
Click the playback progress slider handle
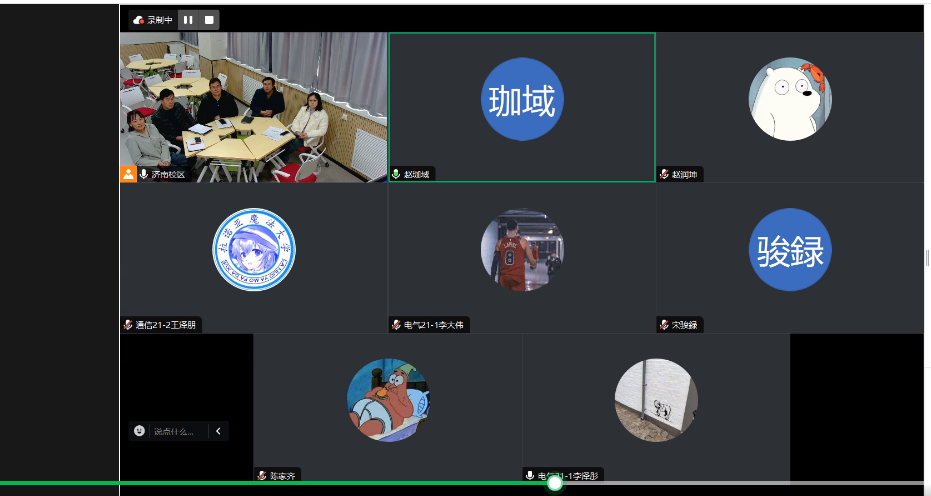coord(555,483)
